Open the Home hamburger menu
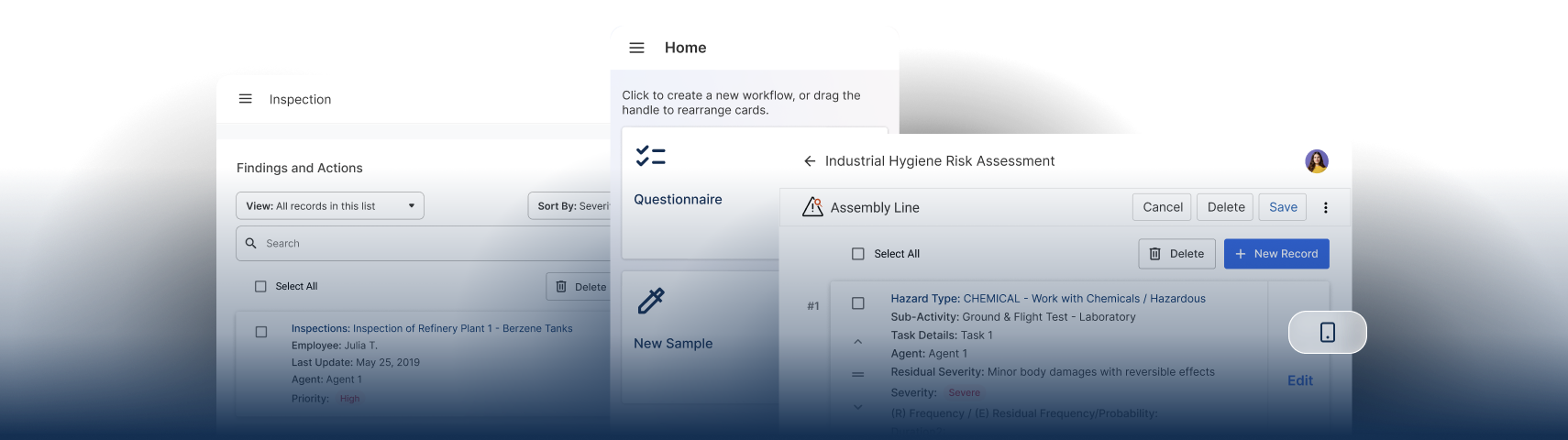Screen dimensions: 1568x440 (636, 48)
